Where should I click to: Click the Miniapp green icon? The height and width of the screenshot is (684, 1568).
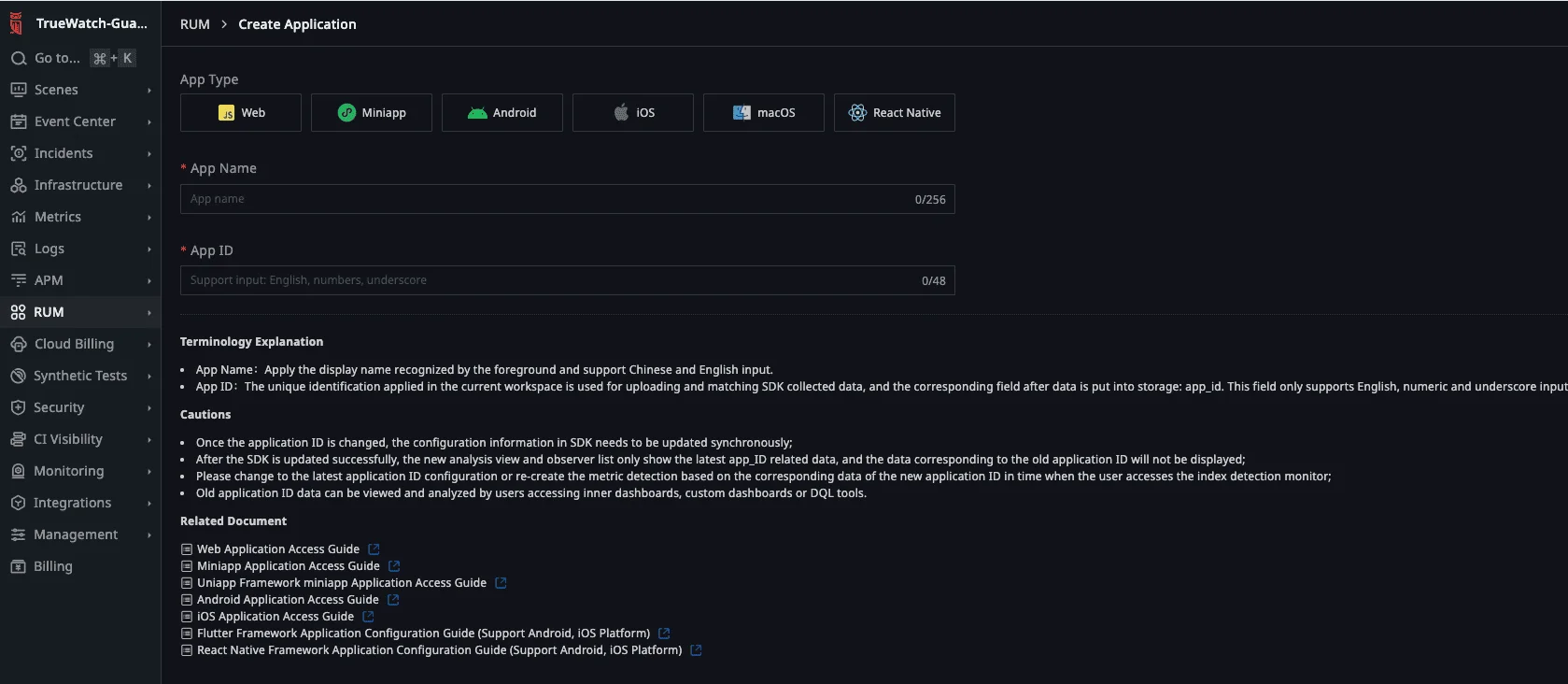click(346, 113)
